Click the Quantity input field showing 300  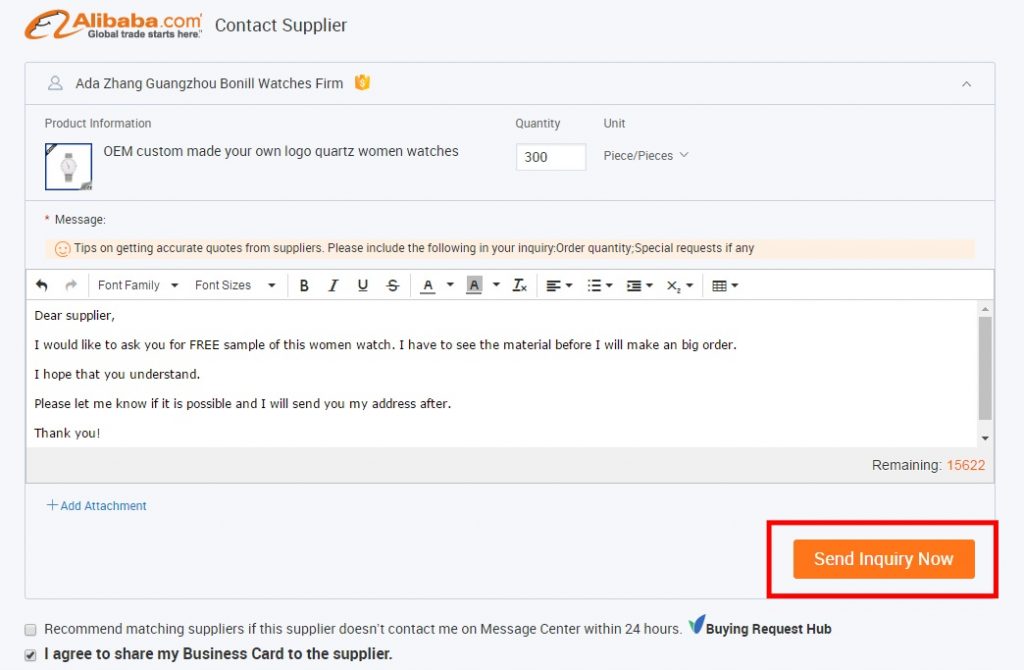tap(550, 157)
